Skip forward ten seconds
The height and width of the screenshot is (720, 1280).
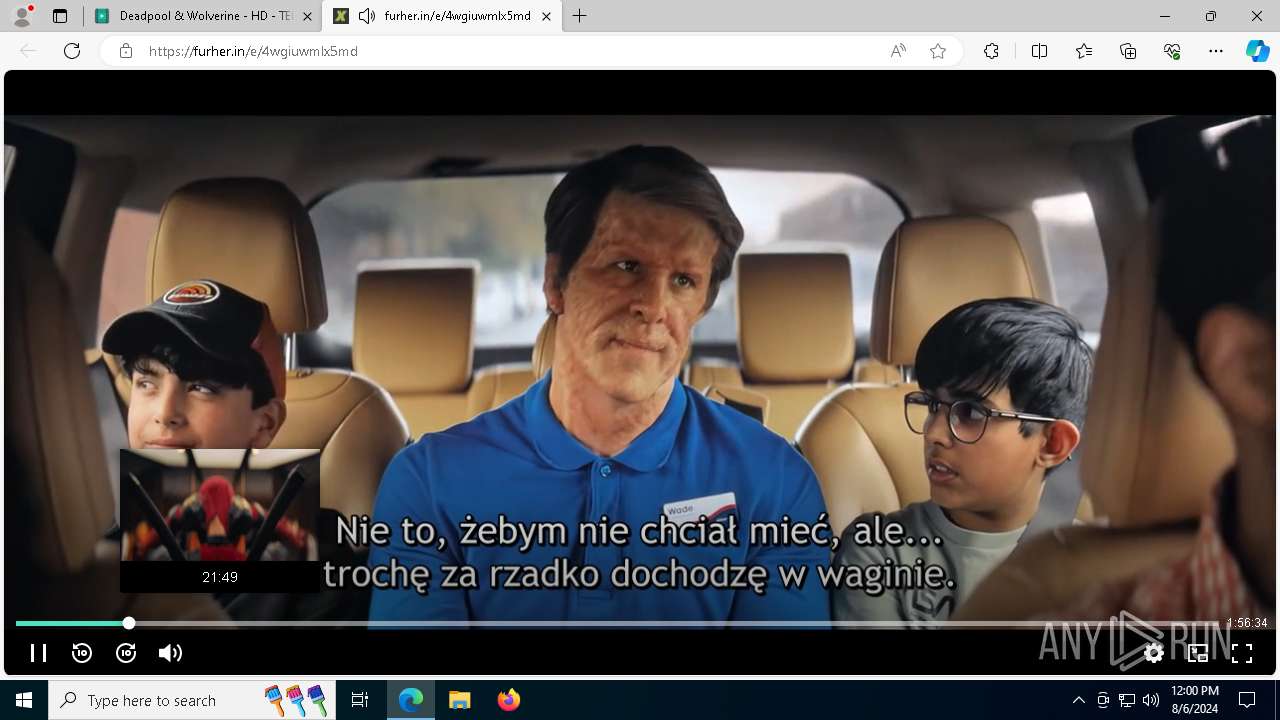click(x=126, y=653)
